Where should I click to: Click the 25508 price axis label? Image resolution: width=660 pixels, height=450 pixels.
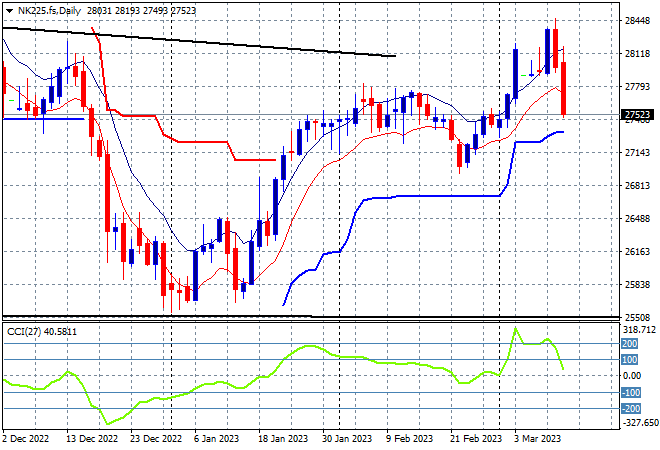[637, 318]
